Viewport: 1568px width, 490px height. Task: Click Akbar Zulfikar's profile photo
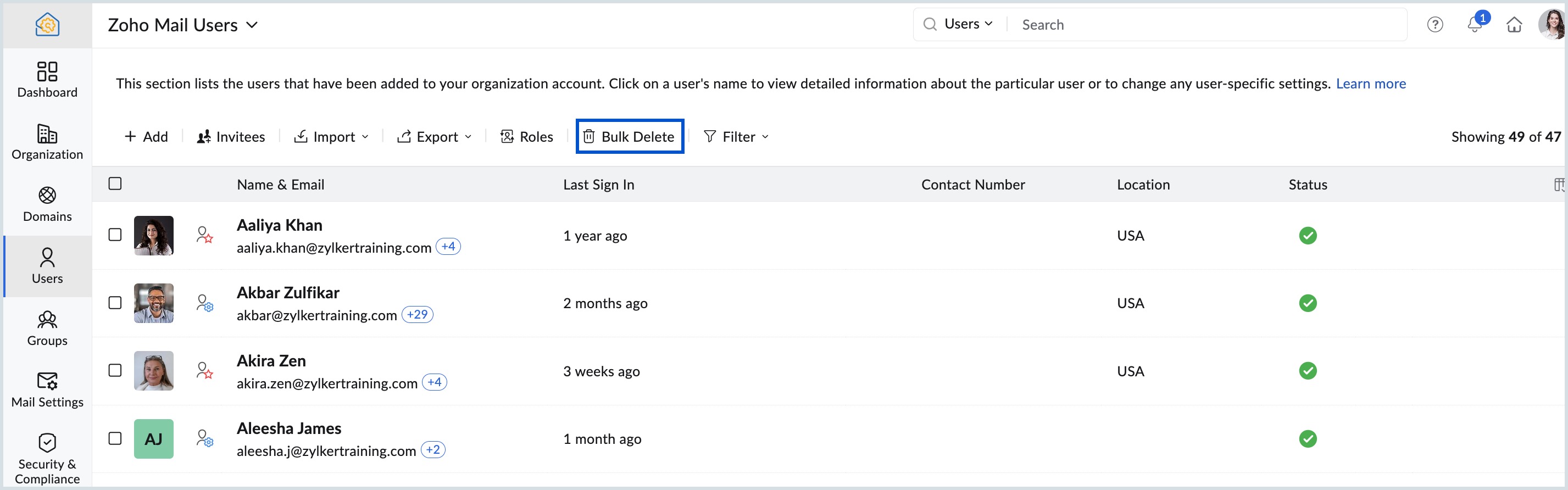(153, 303)
